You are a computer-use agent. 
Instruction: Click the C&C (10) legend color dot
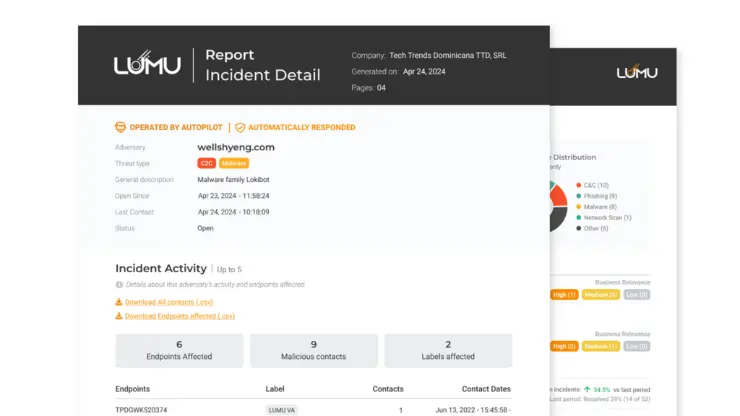pos(577,185)
